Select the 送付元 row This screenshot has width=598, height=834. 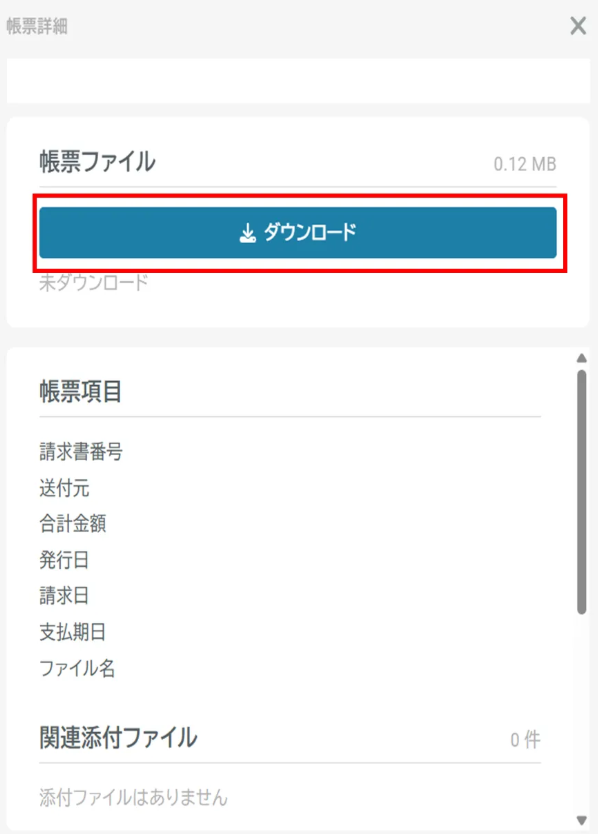[x=290, y=488]
